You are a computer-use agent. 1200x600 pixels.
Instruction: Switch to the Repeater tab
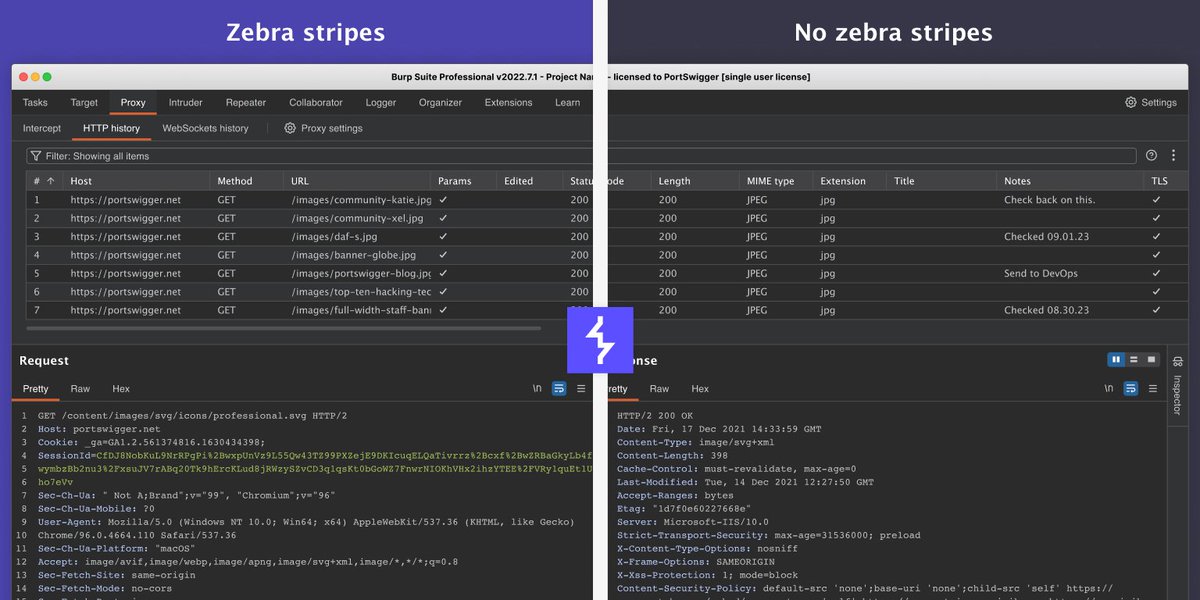coord(246,102)
